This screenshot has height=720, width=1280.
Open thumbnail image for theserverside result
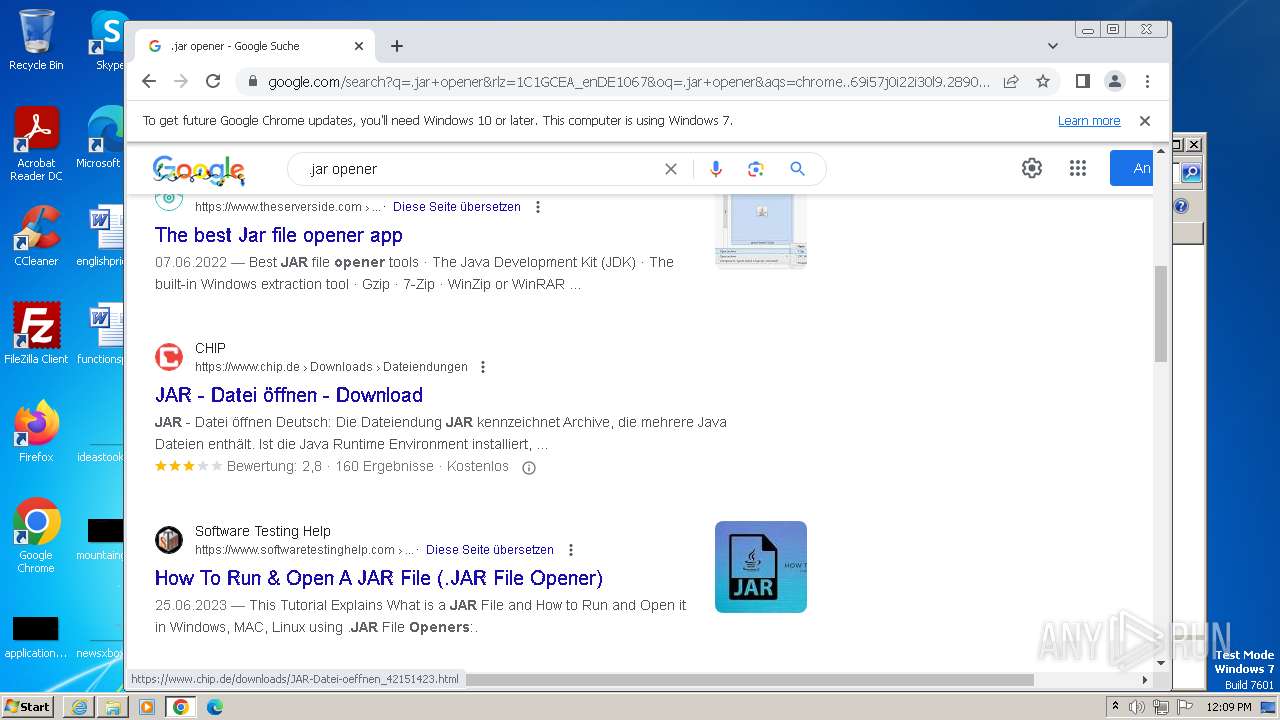761,229
